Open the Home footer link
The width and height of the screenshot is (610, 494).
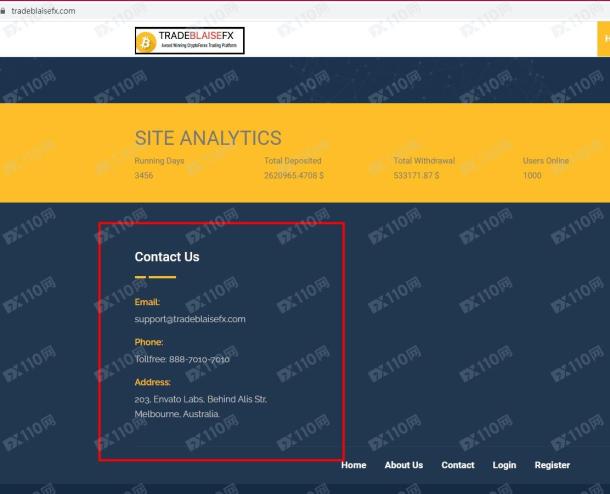pos(353,465)
